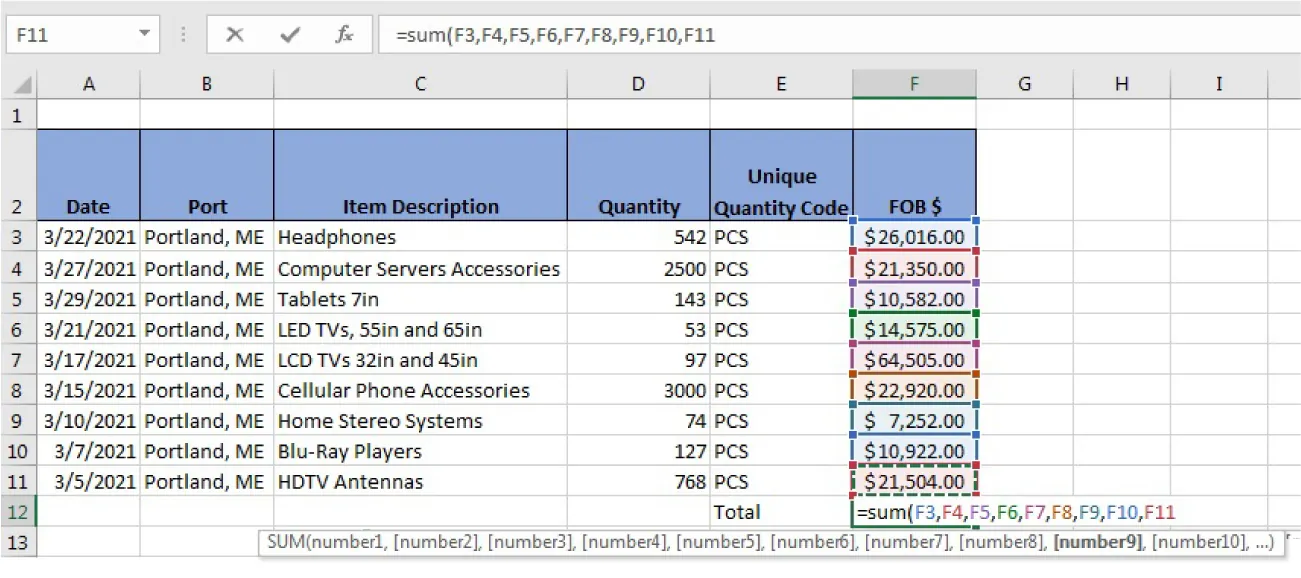Screen dimensions: 1301x578
Task: Confirm the formula with the checkmark icon
Action: click(290, 34)
